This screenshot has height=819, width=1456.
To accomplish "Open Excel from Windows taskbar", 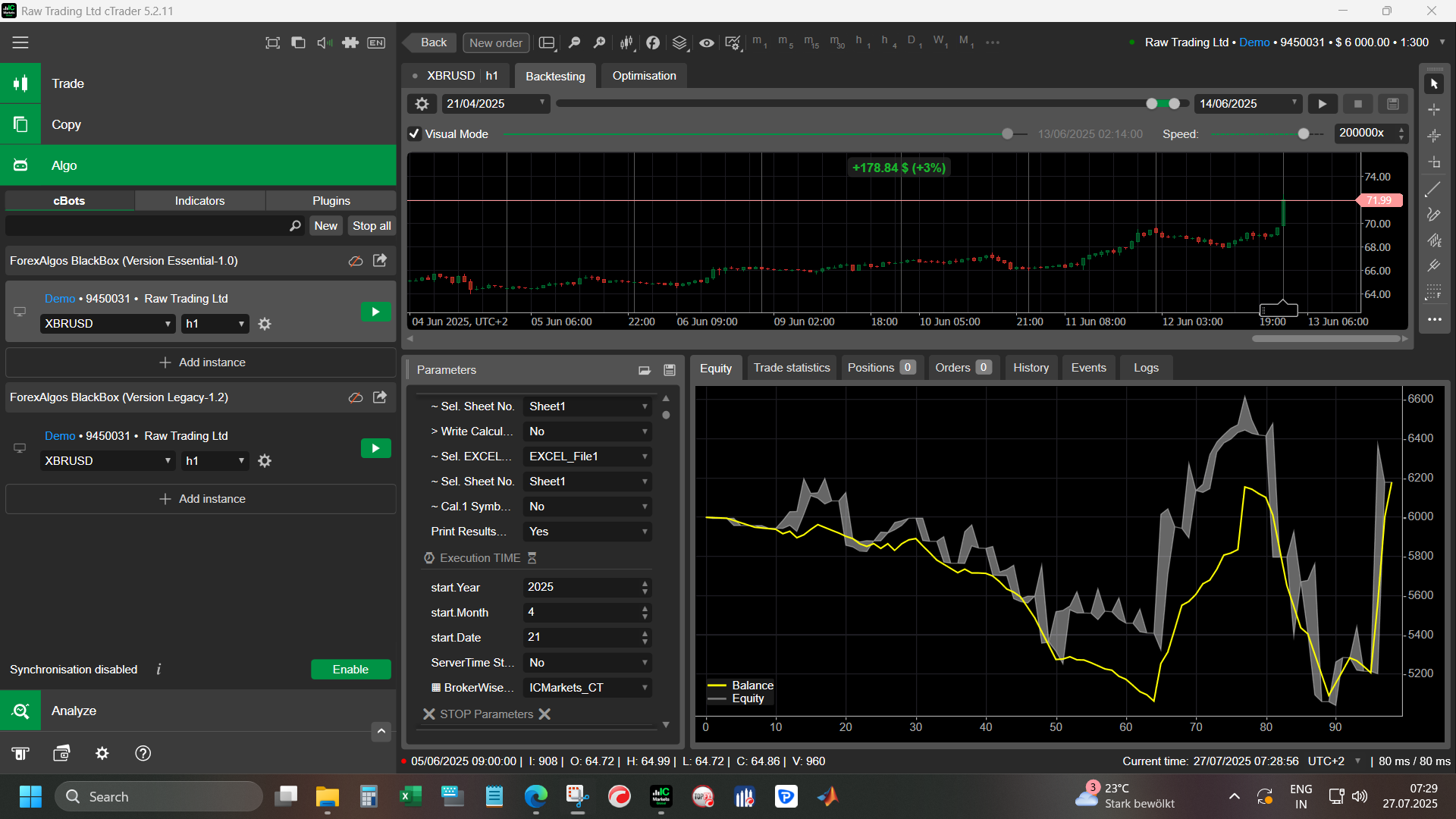I will (x=410, y=796).
